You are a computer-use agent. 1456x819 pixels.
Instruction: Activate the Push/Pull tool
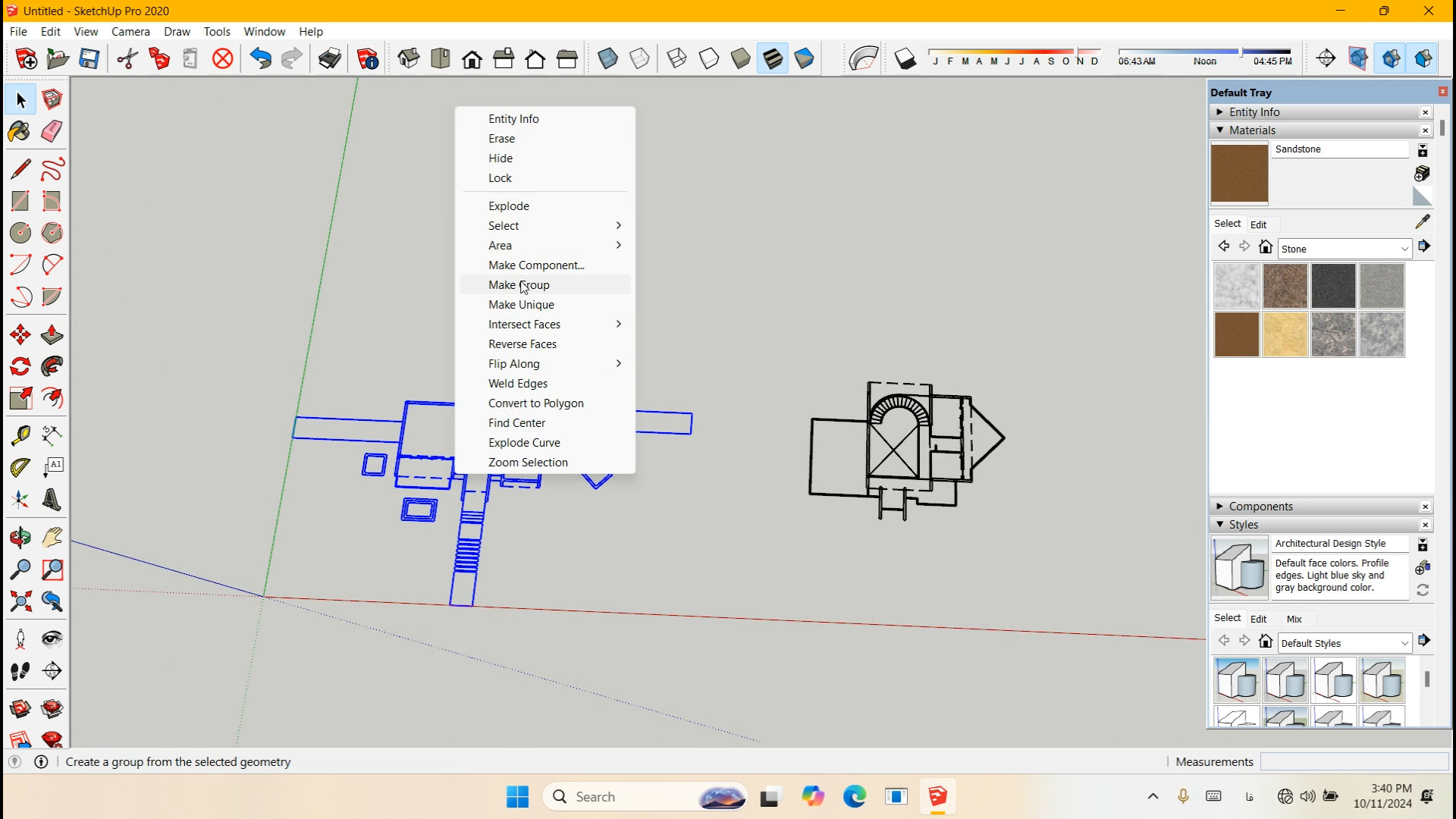(x=52, y=334)
